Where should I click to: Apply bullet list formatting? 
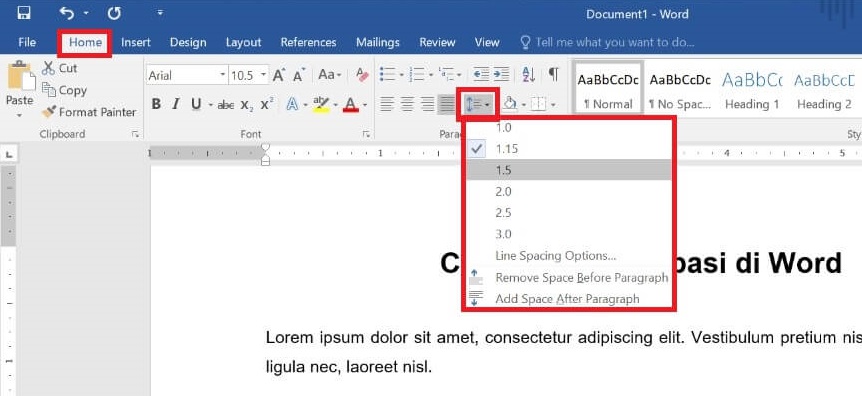(388, 74)
